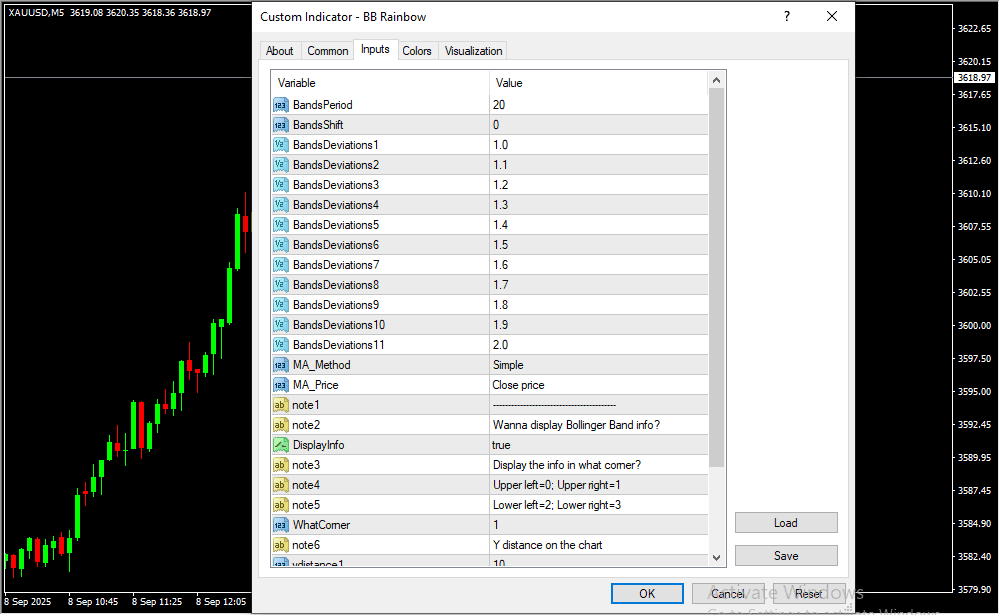Click the WhatCorner integer type icon
Viewport: 1000px width, 615px height.
tap(280, 525)
